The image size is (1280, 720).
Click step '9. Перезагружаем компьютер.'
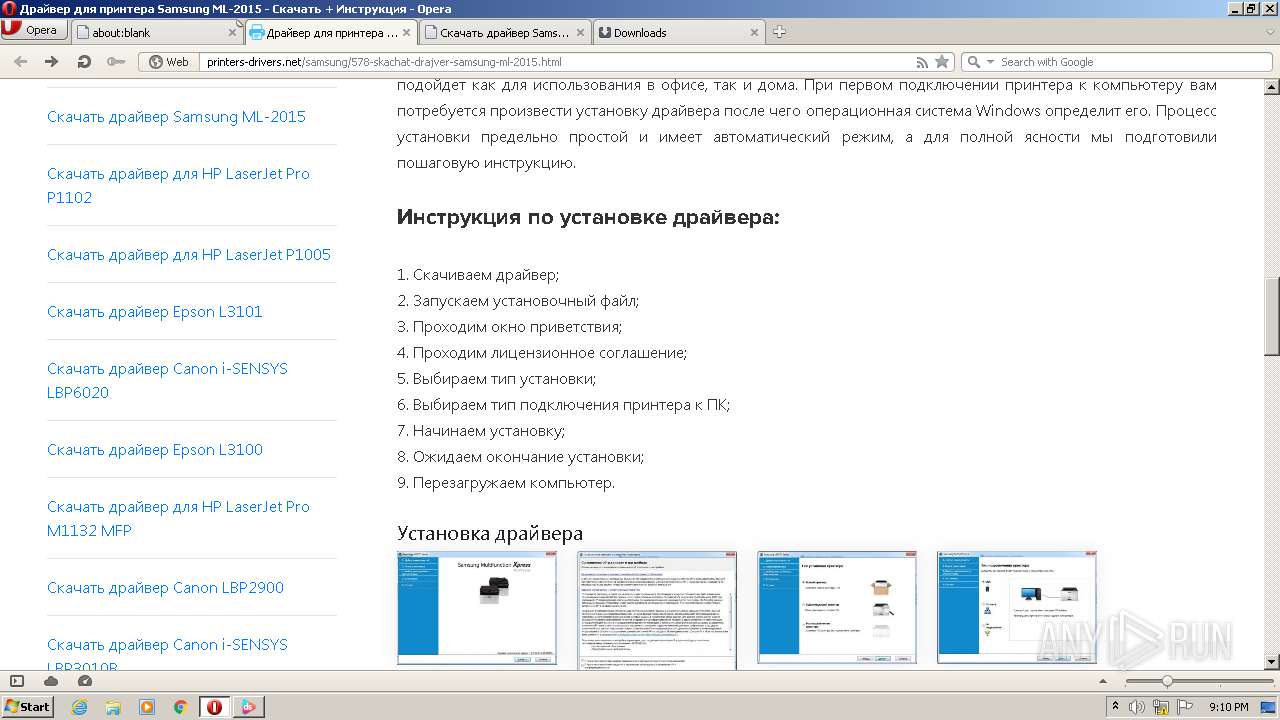(x=506, y=483)
